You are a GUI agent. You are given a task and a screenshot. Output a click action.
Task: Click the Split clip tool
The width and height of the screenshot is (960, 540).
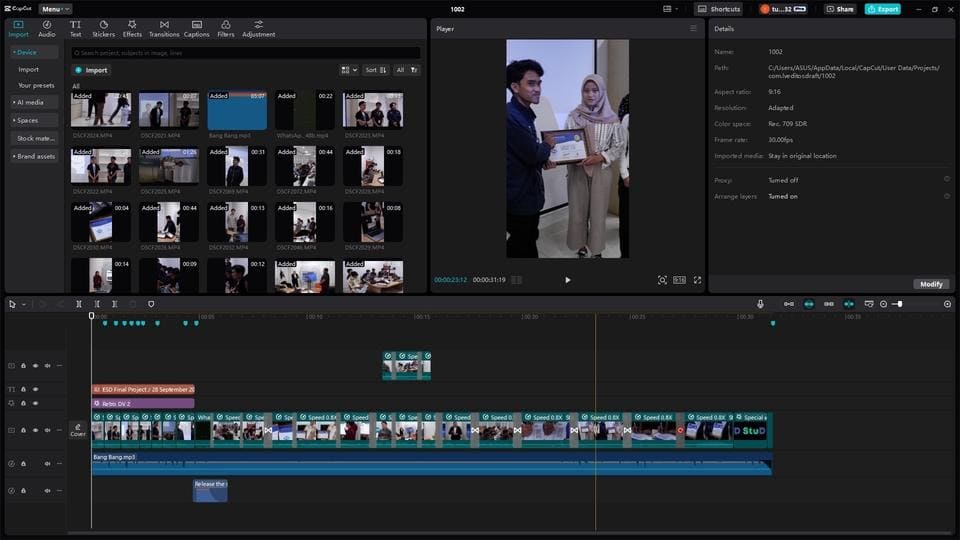79,304
